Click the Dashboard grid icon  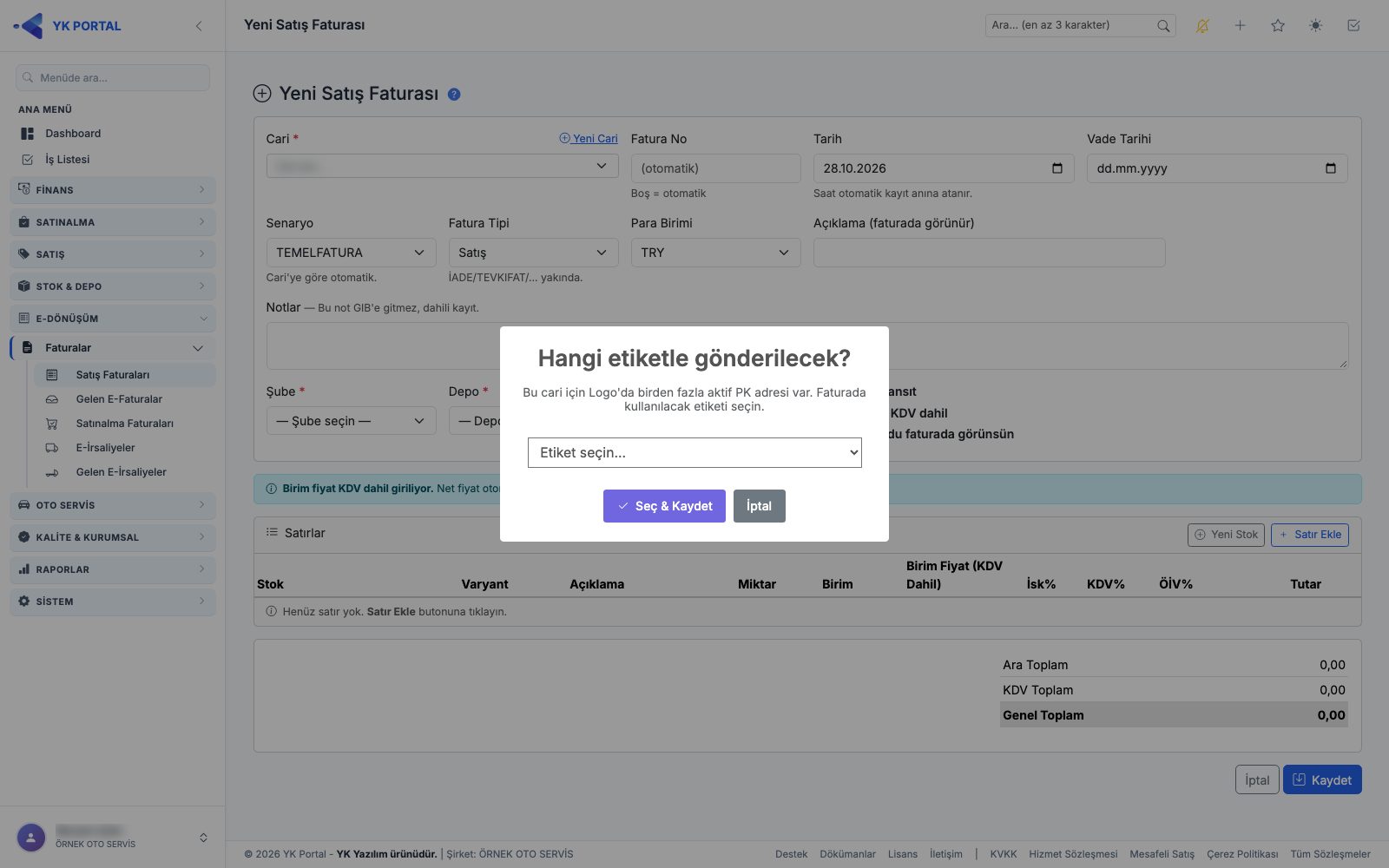[x=28, y=134]
